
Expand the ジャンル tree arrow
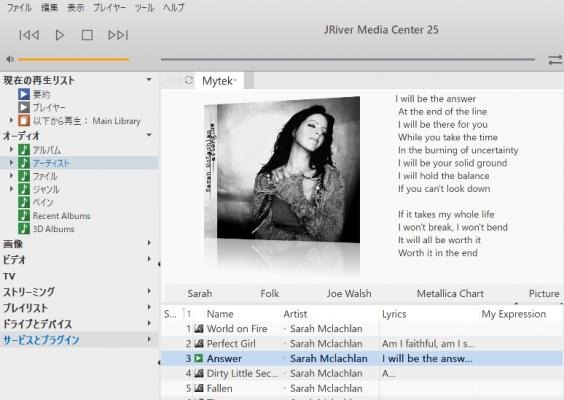coord(12,189)
